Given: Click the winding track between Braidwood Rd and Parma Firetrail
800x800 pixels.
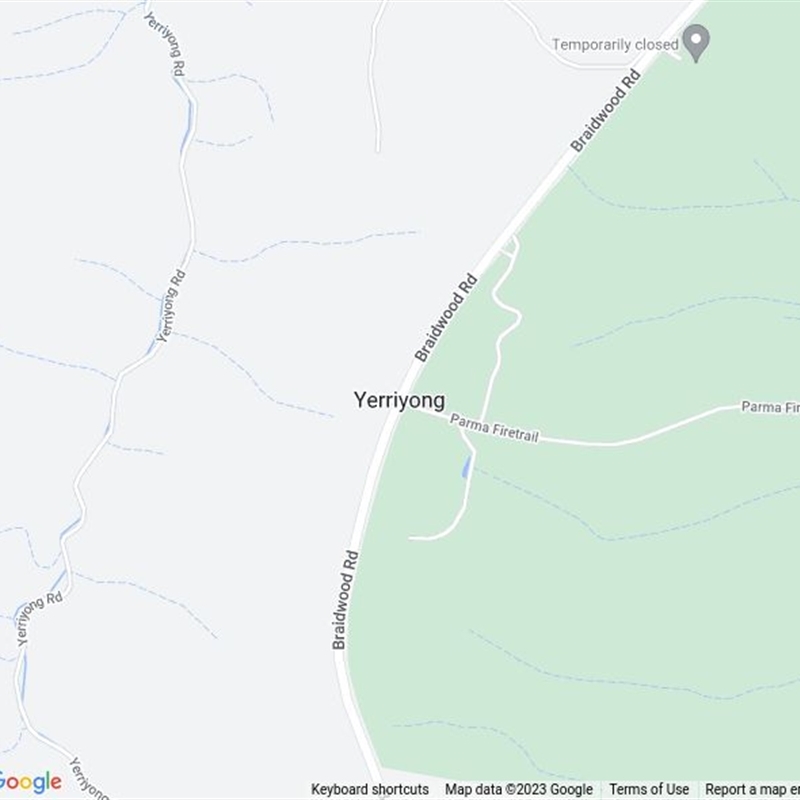Looking at the screenshot, I should coord(502,327).
